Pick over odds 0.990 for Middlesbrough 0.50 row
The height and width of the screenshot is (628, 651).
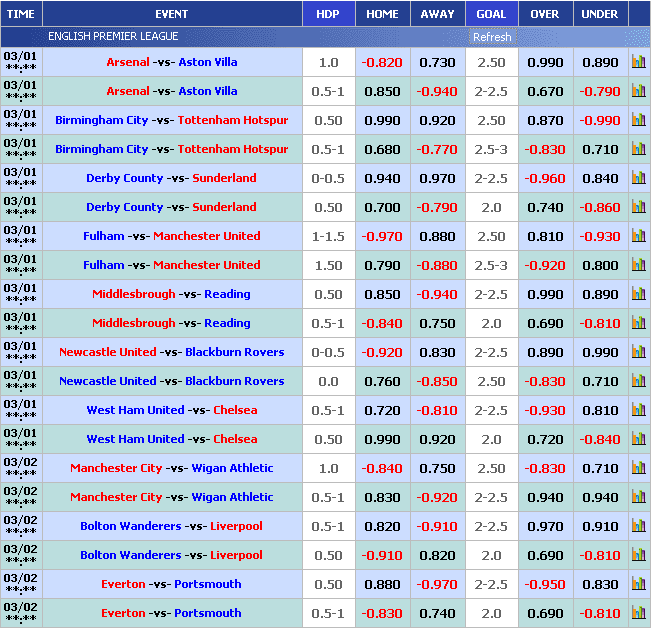pyautogui.click(x=546, y=294)
